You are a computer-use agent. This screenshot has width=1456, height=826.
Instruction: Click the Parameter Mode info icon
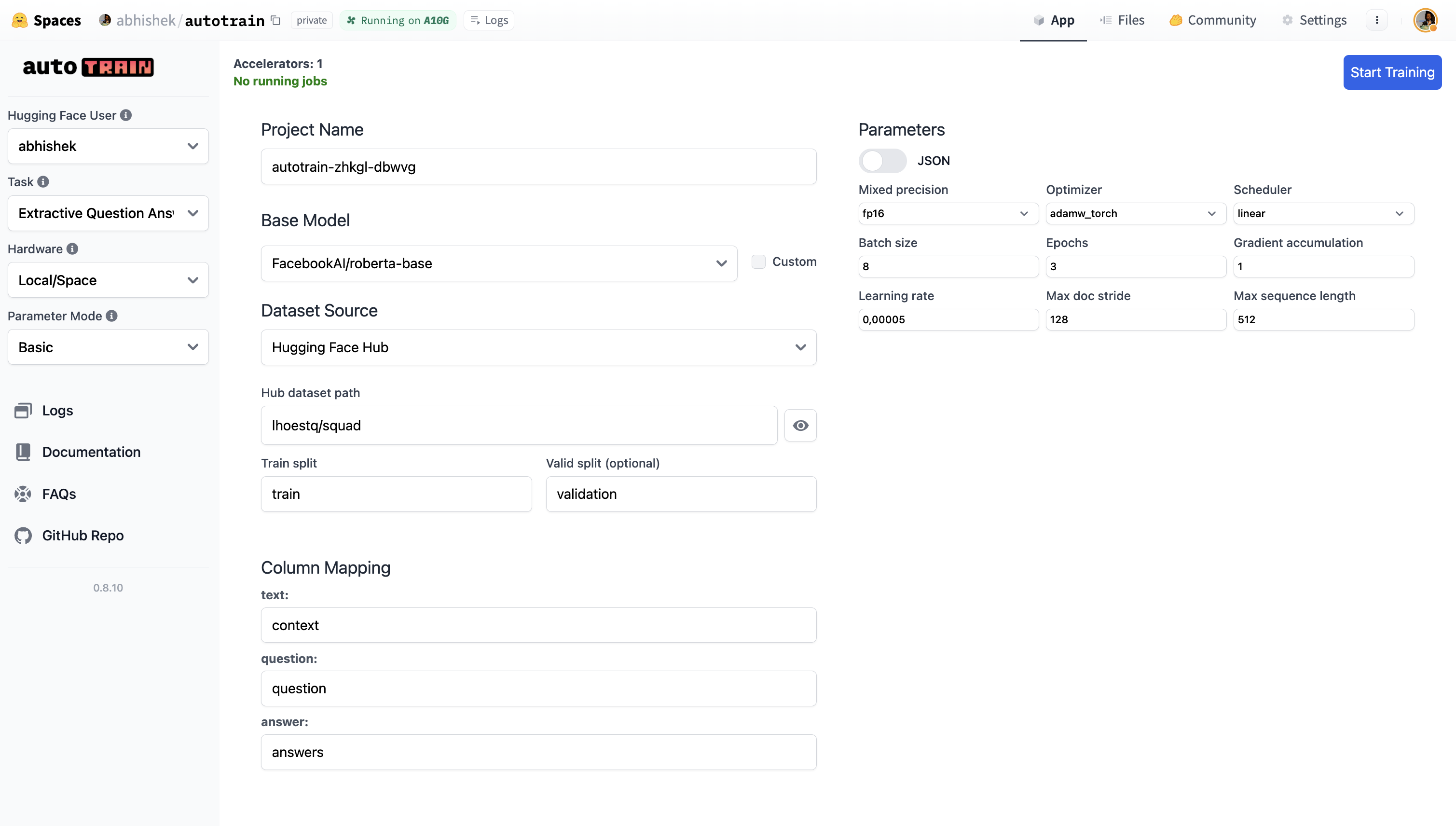112,316
